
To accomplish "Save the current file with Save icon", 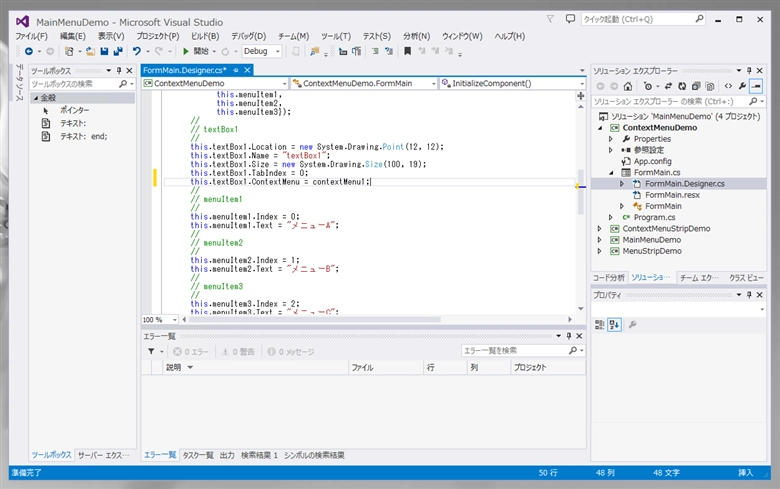I will 104,51.
